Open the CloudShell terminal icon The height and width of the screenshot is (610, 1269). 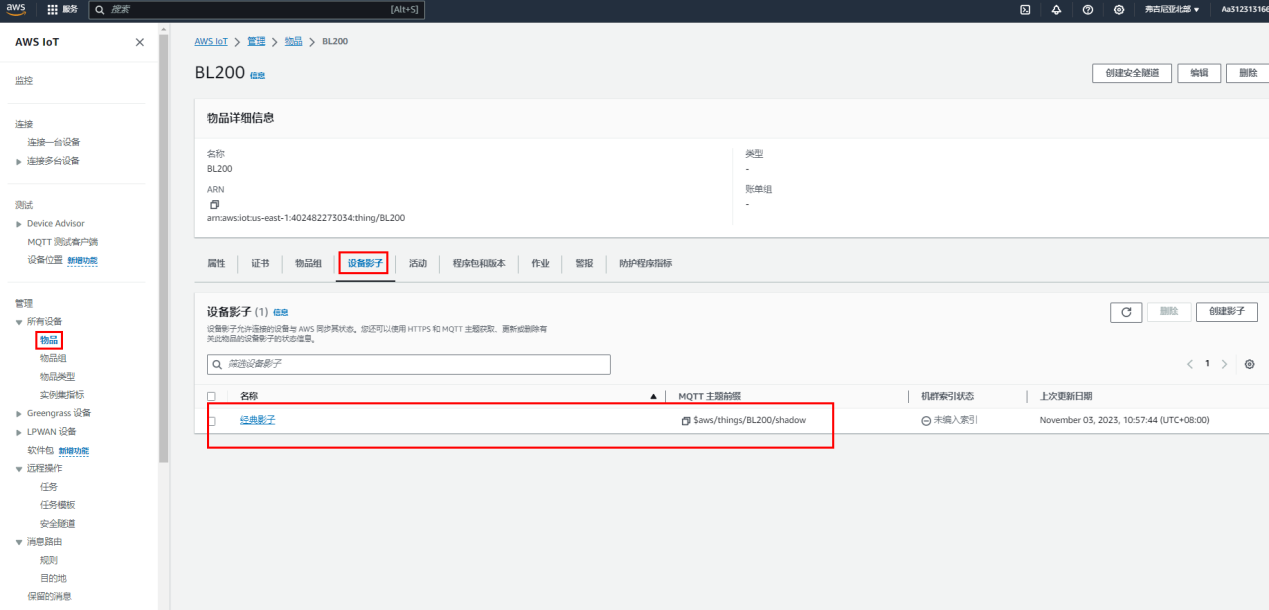pyautogui.click(x=1025, y=9)
